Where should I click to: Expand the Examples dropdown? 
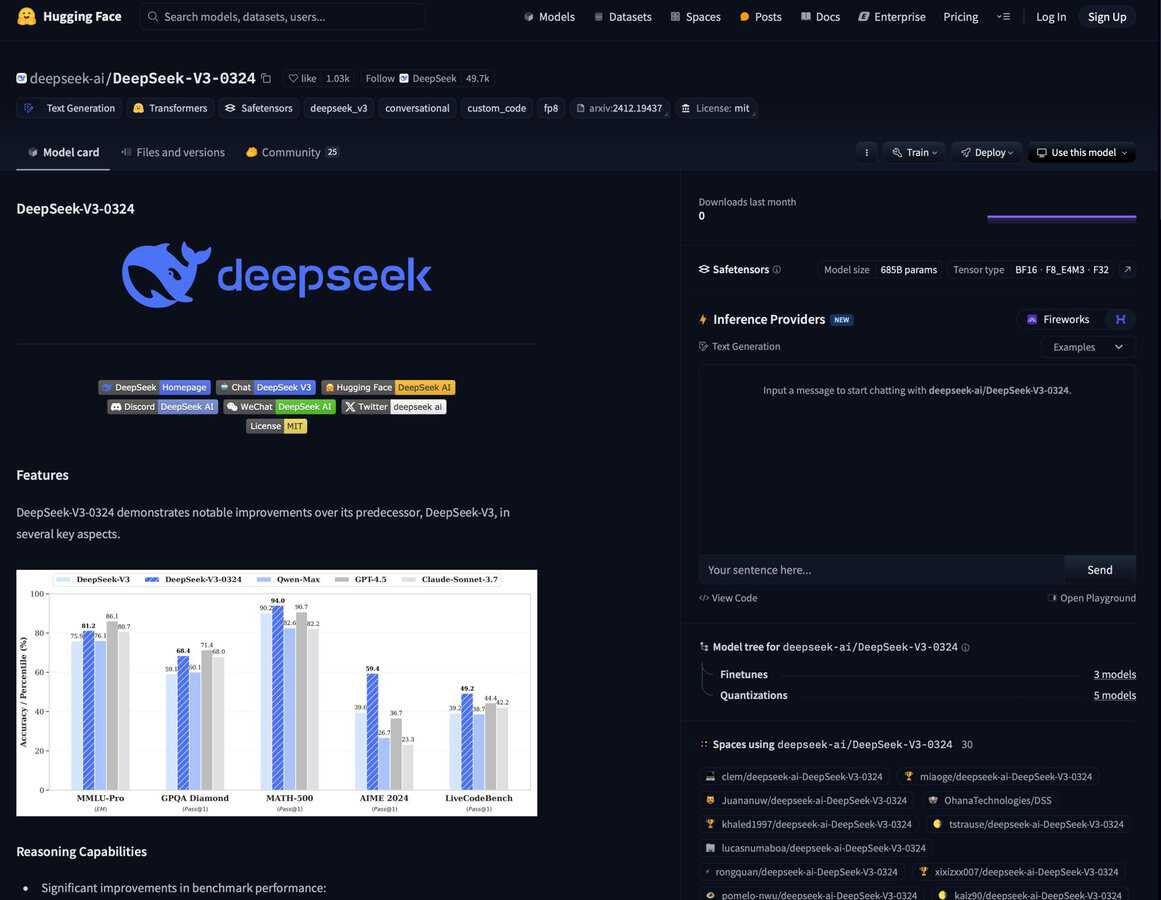1087,347
